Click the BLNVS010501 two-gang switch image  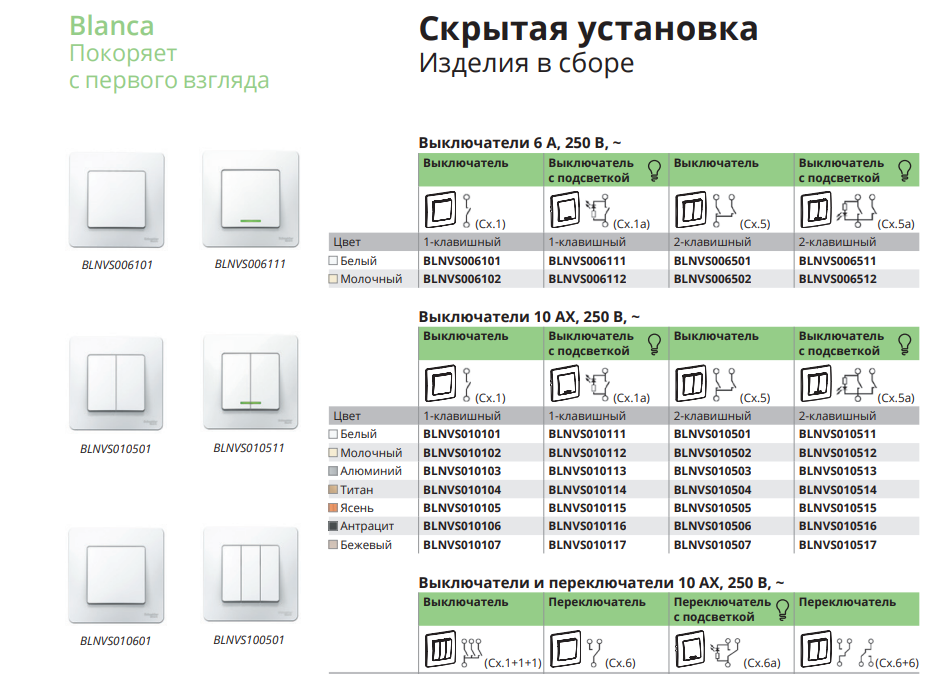click(116, 383)
